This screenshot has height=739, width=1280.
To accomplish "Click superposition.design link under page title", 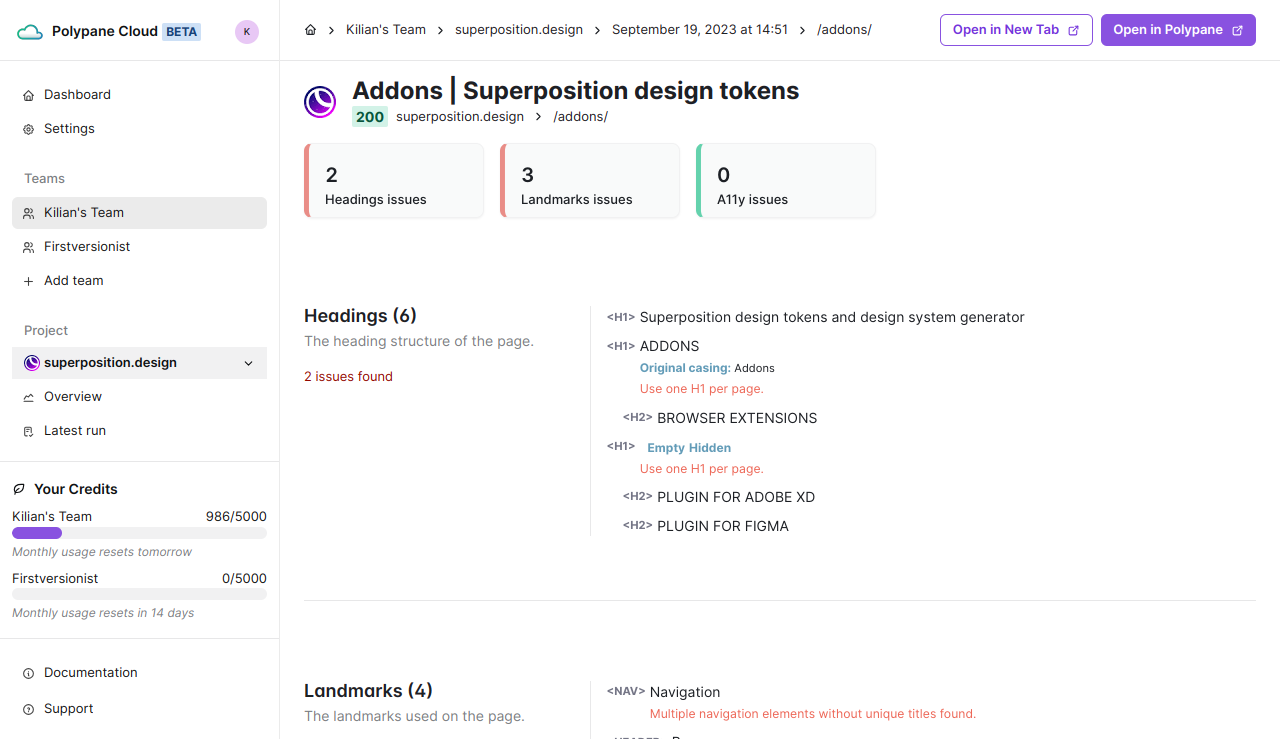I will pos(460,117).
